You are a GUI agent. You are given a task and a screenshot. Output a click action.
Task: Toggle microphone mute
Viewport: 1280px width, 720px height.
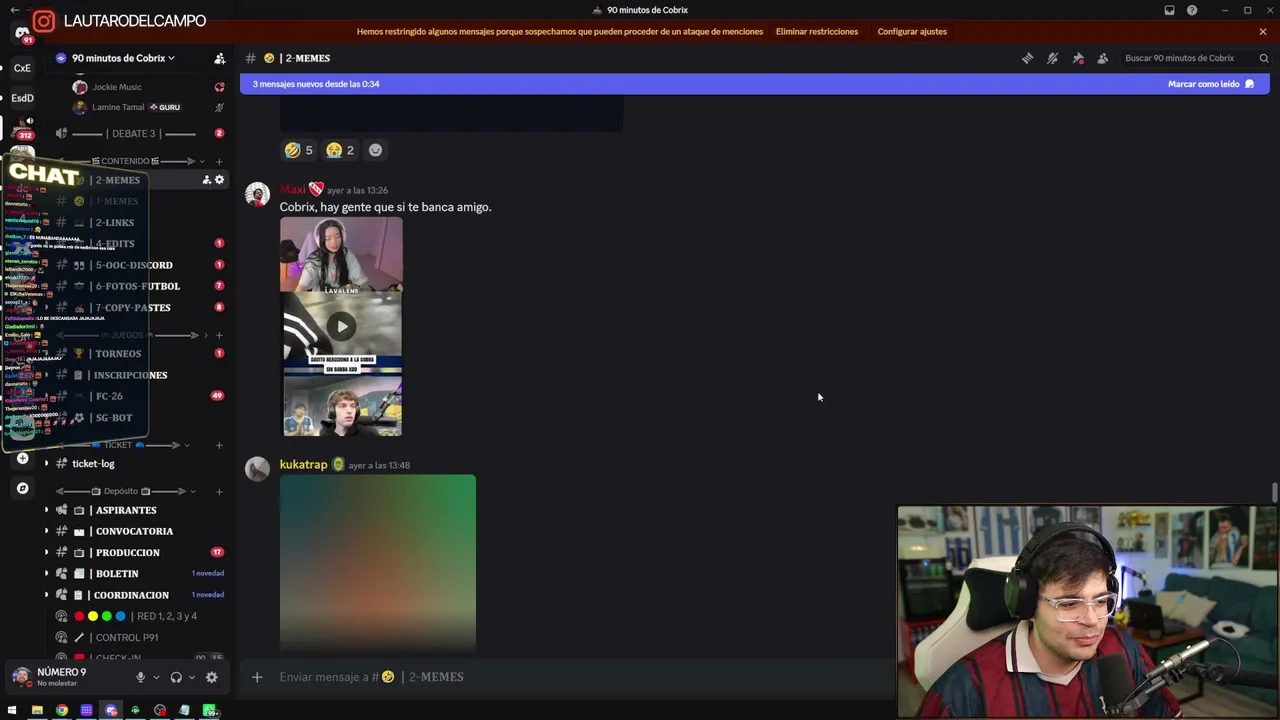140,677
